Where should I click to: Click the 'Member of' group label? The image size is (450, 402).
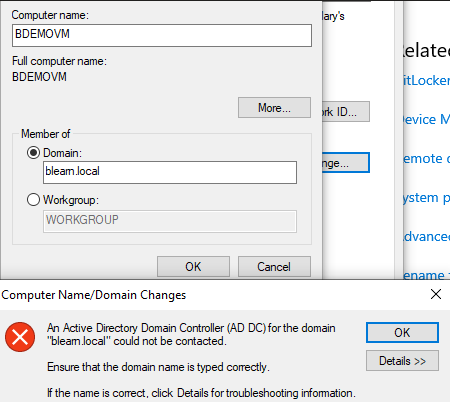(46, 134)
